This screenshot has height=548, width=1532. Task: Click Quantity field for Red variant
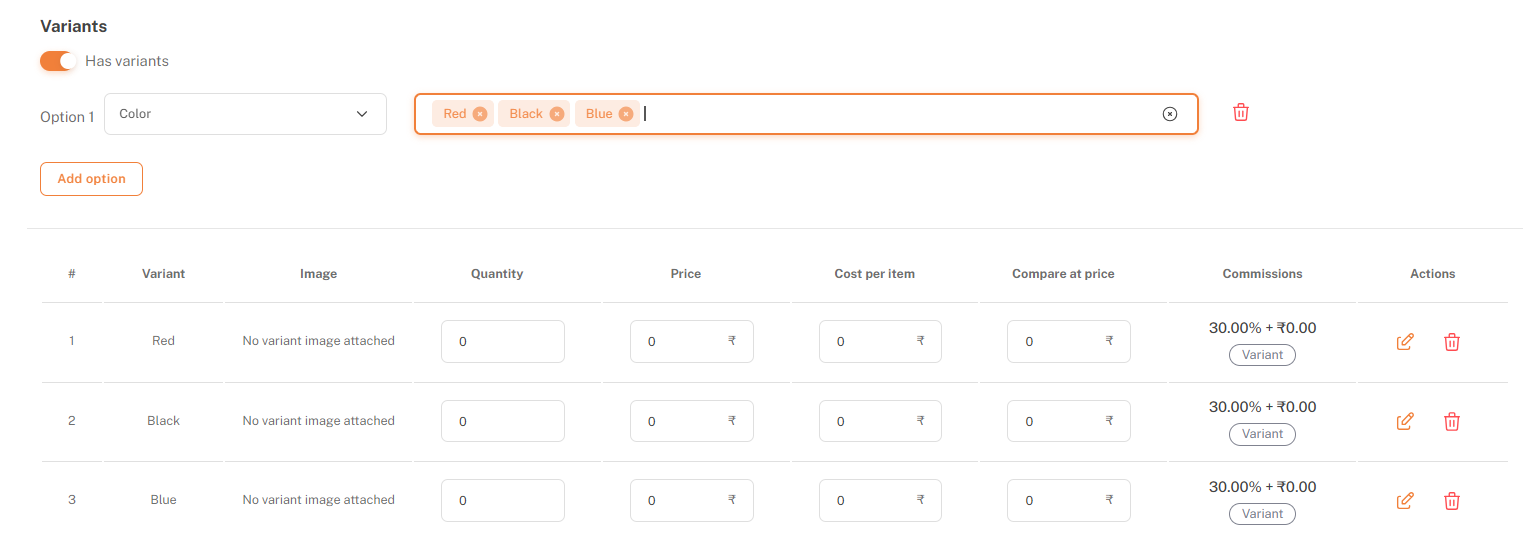[x=503, y=342]
